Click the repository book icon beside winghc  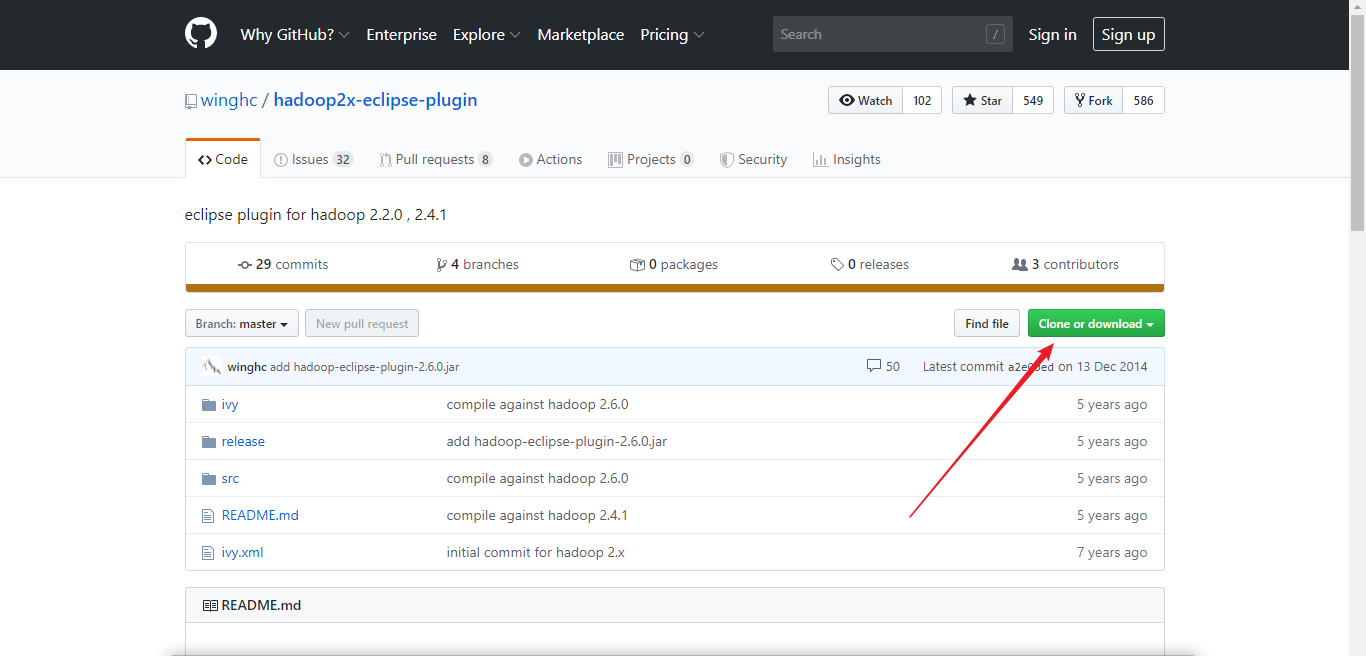(x=191, y=101)
